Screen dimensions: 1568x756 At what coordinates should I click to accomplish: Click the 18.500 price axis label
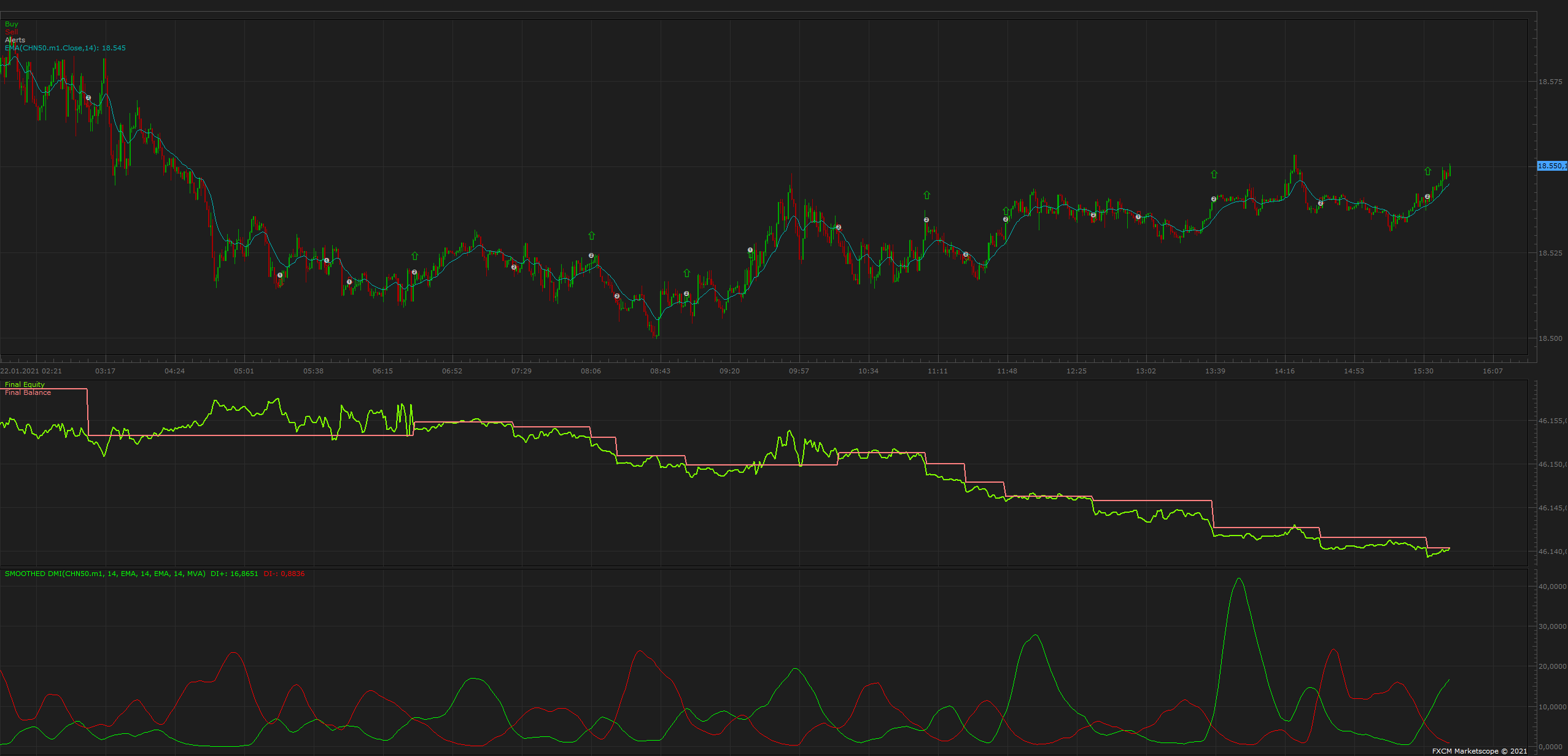pos(1550,338)
